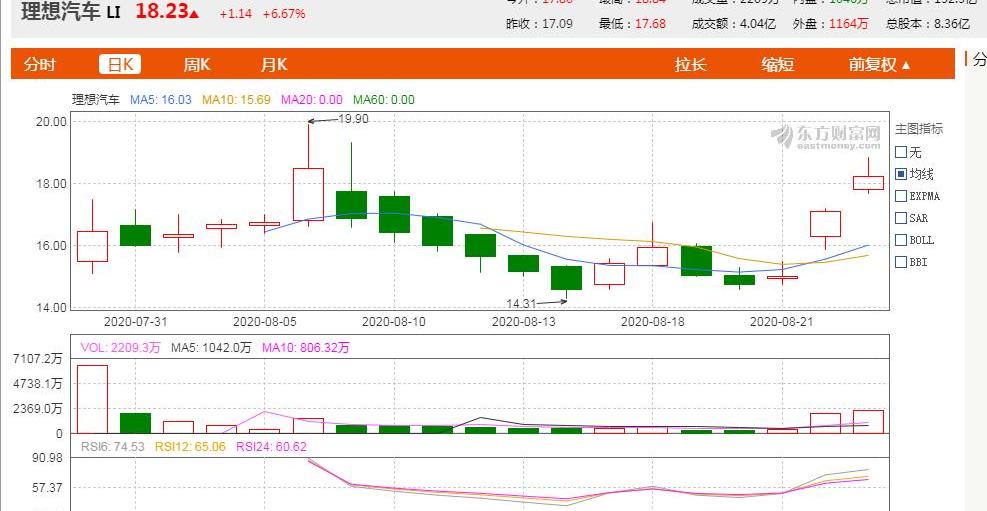
Task: Check the 无 indicator option
Action: 901,152
